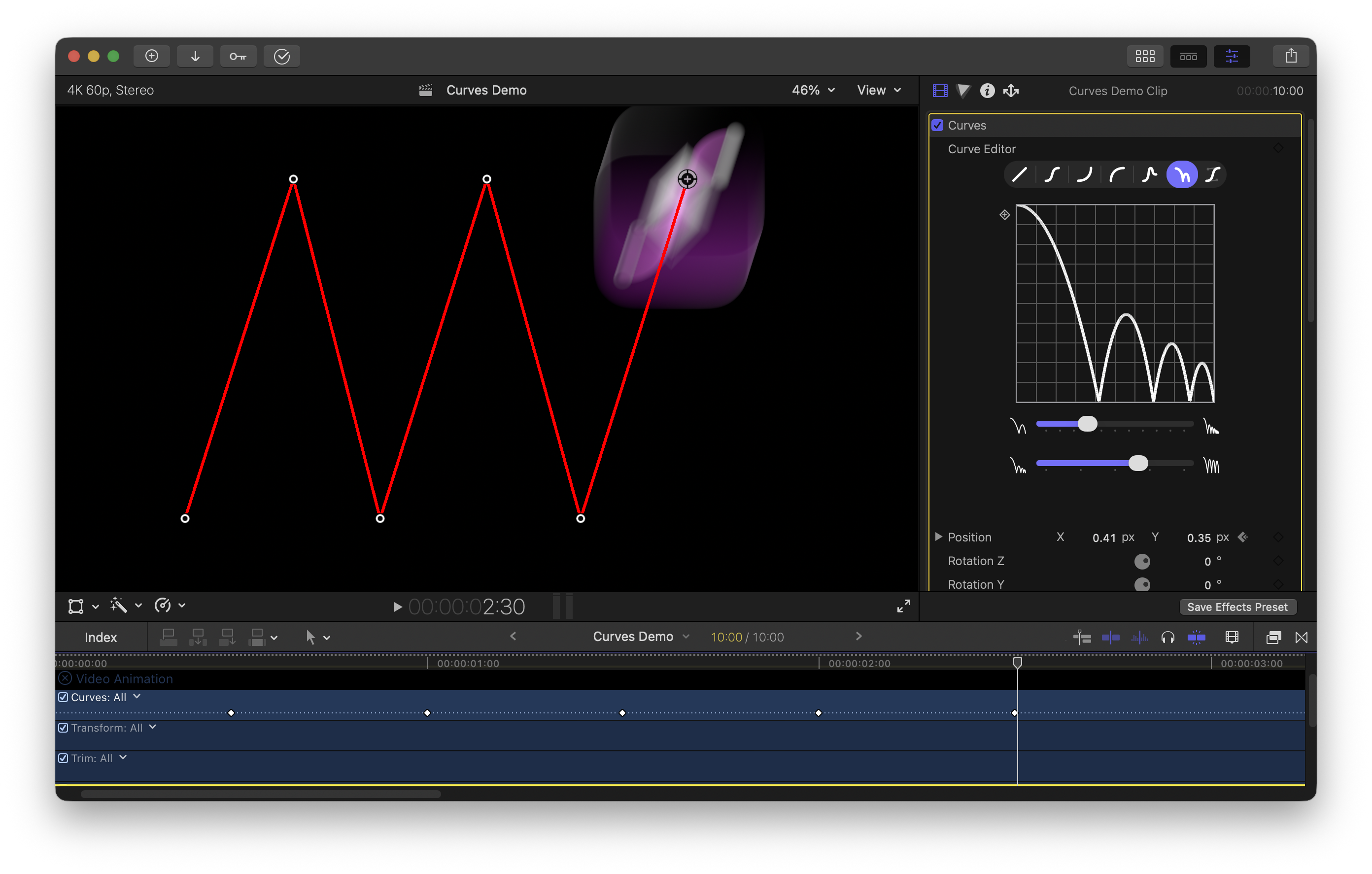
Task: Open the timeline Index panel
Action: 100,637
